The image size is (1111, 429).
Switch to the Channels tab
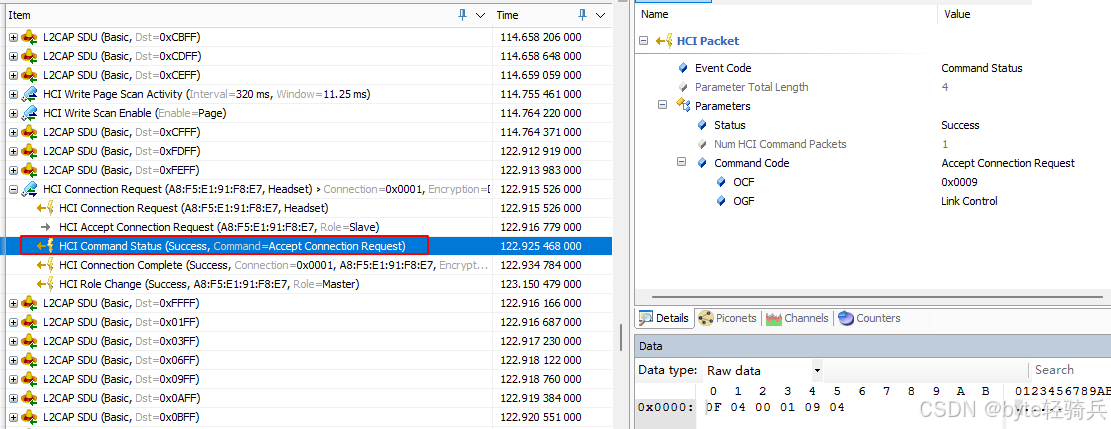796,318
